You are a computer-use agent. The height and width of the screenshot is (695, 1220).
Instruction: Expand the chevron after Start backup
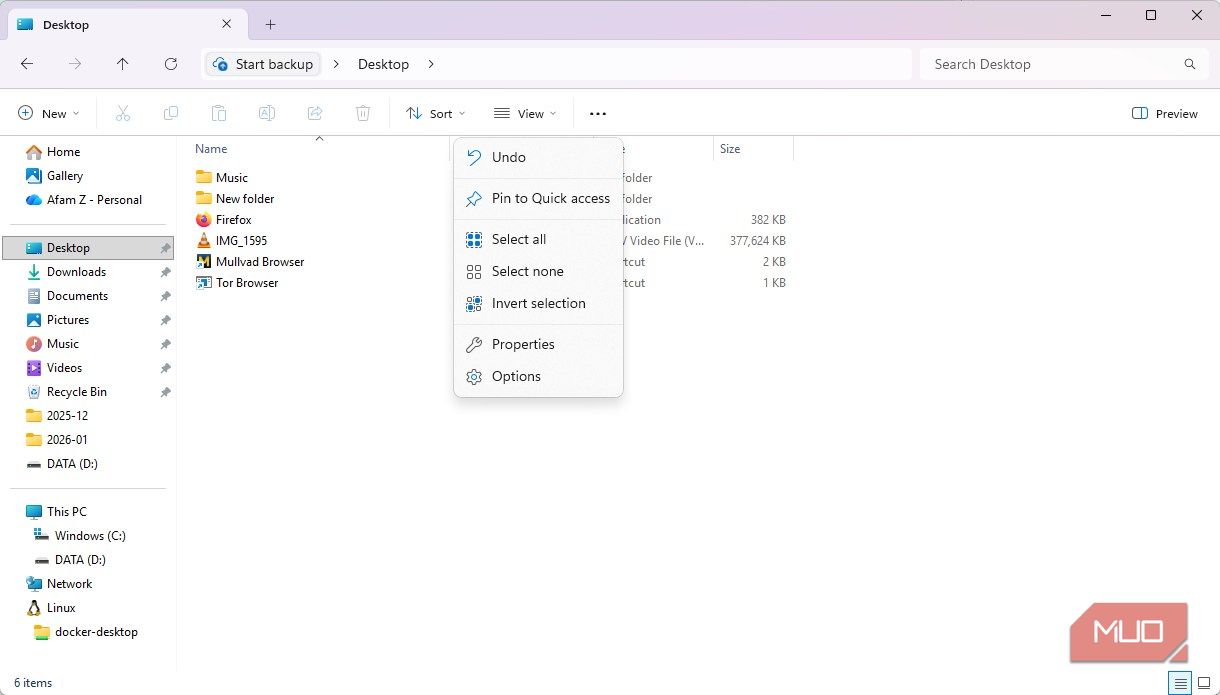(336, 64)
